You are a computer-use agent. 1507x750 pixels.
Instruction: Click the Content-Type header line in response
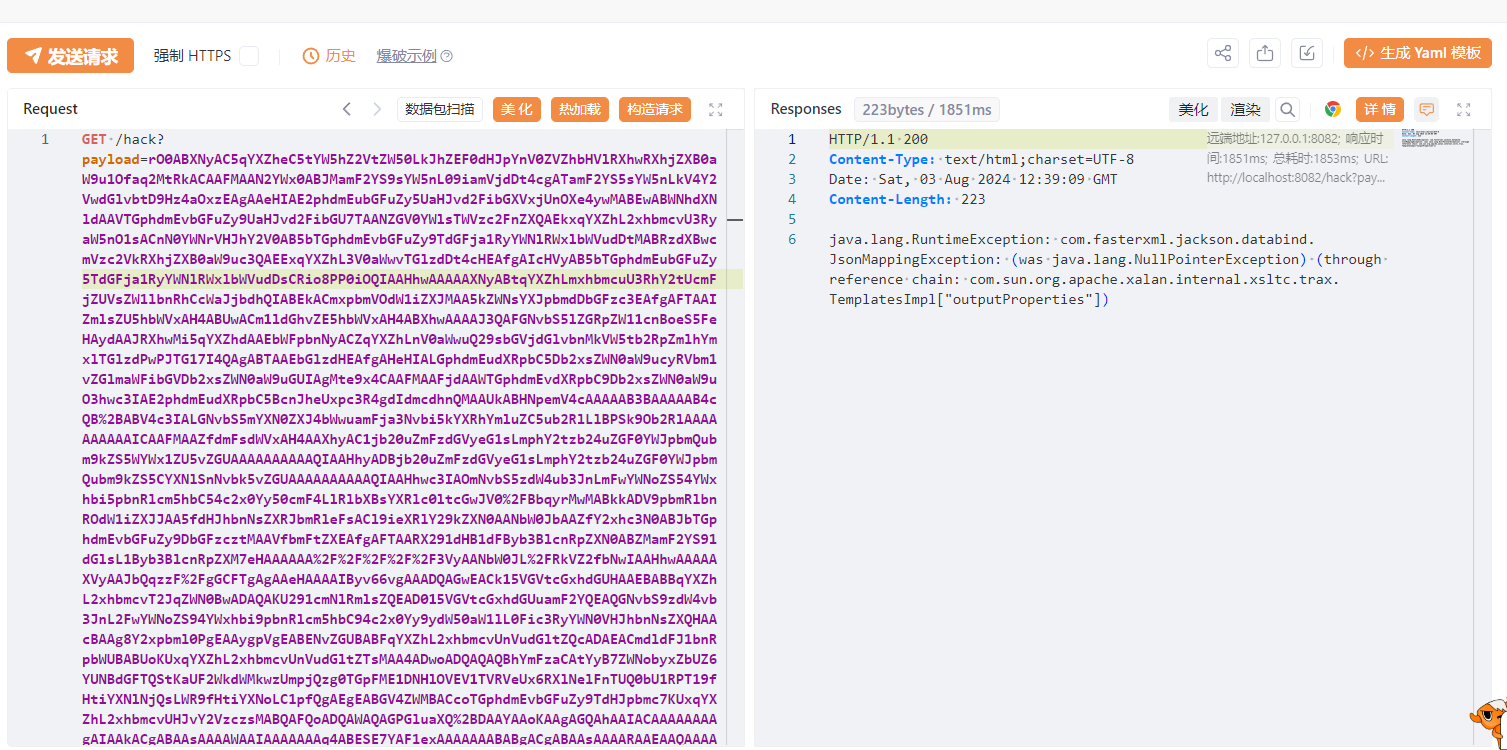981,159
